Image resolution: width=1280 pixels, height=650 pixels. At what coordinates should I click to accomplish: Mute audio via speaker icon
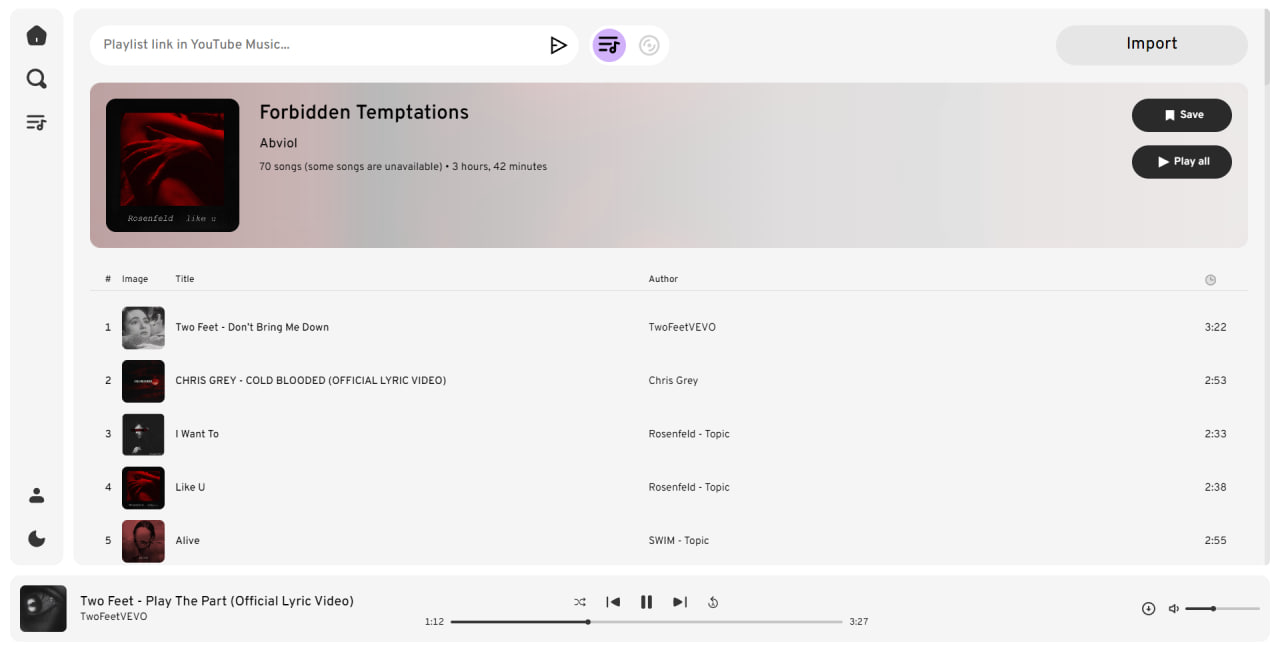pos(1174,608)
